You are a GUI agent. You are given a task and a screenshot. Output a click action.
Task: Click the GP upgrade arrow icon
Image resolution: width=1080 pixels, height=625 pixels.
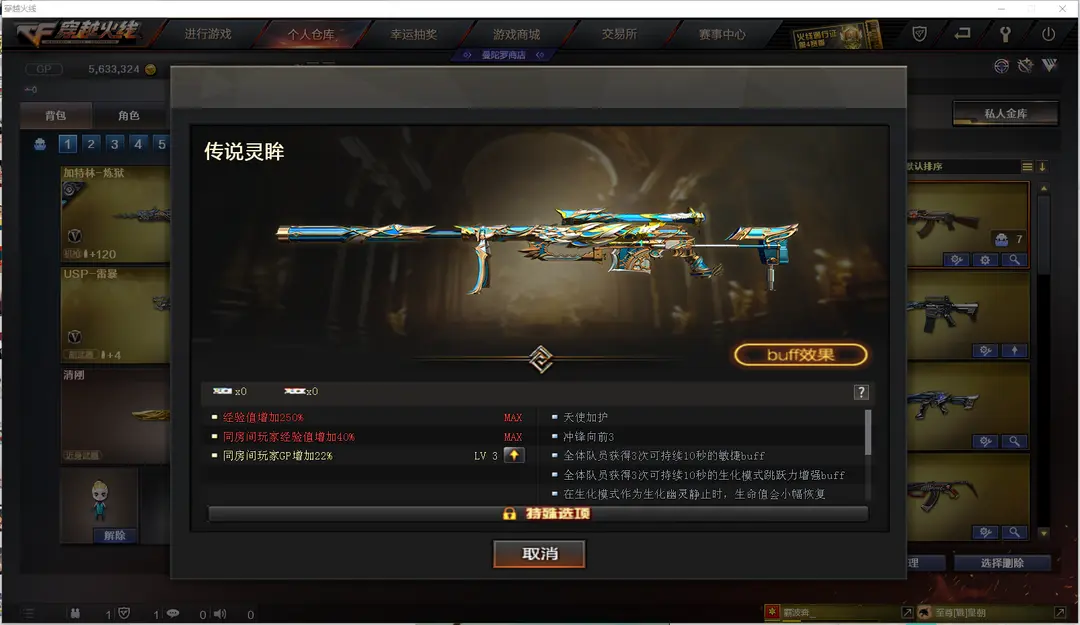pyautogui.click(x=514, y=455)
